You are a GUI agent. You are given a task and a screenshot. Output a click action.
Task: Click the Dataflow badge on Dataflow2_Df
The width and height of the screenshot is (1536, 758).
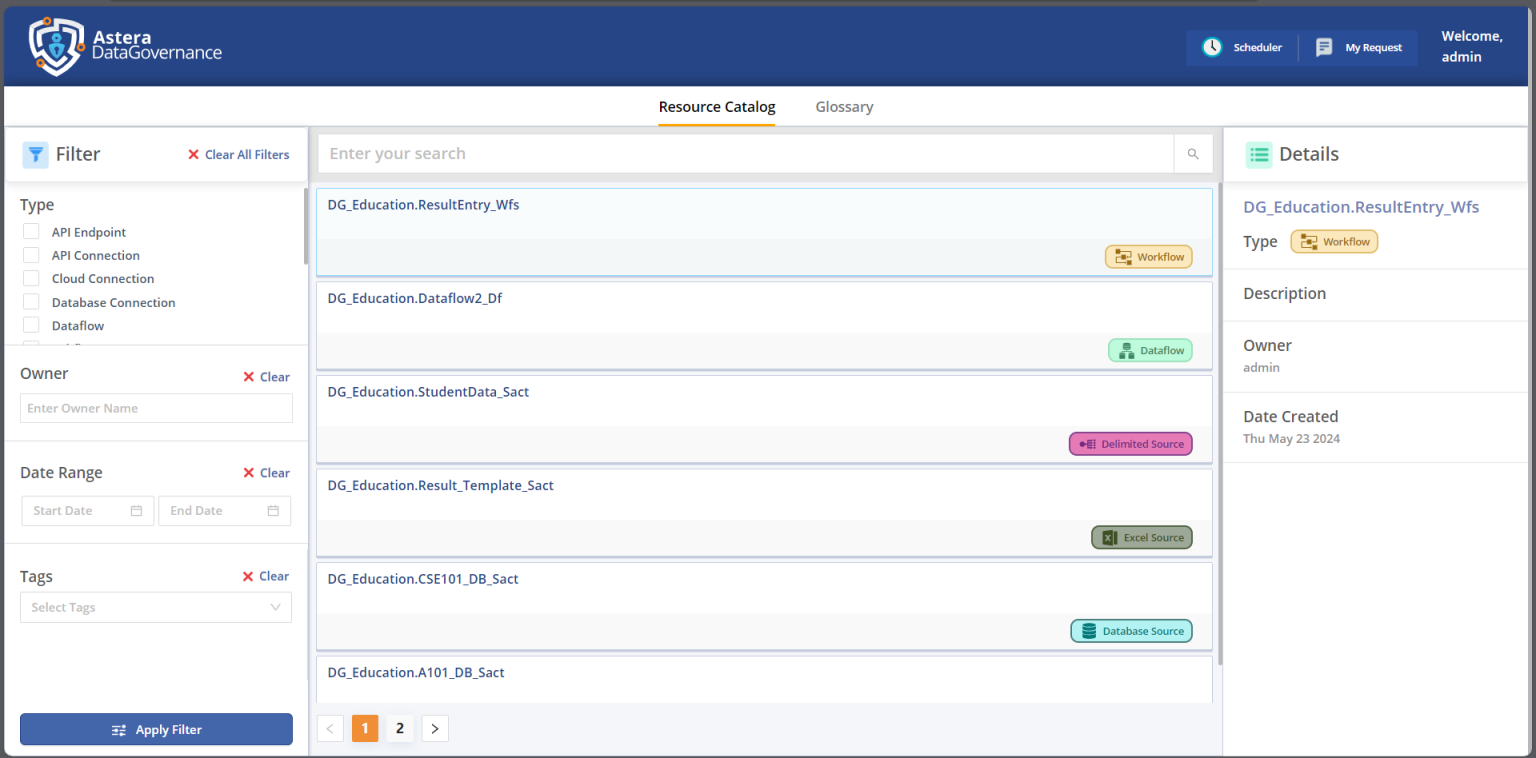pos(1150,351)
